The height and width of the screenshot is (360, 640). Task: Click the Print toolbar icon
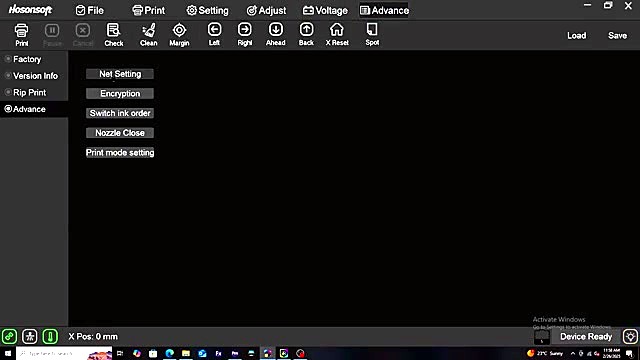(x=22, y=35)
